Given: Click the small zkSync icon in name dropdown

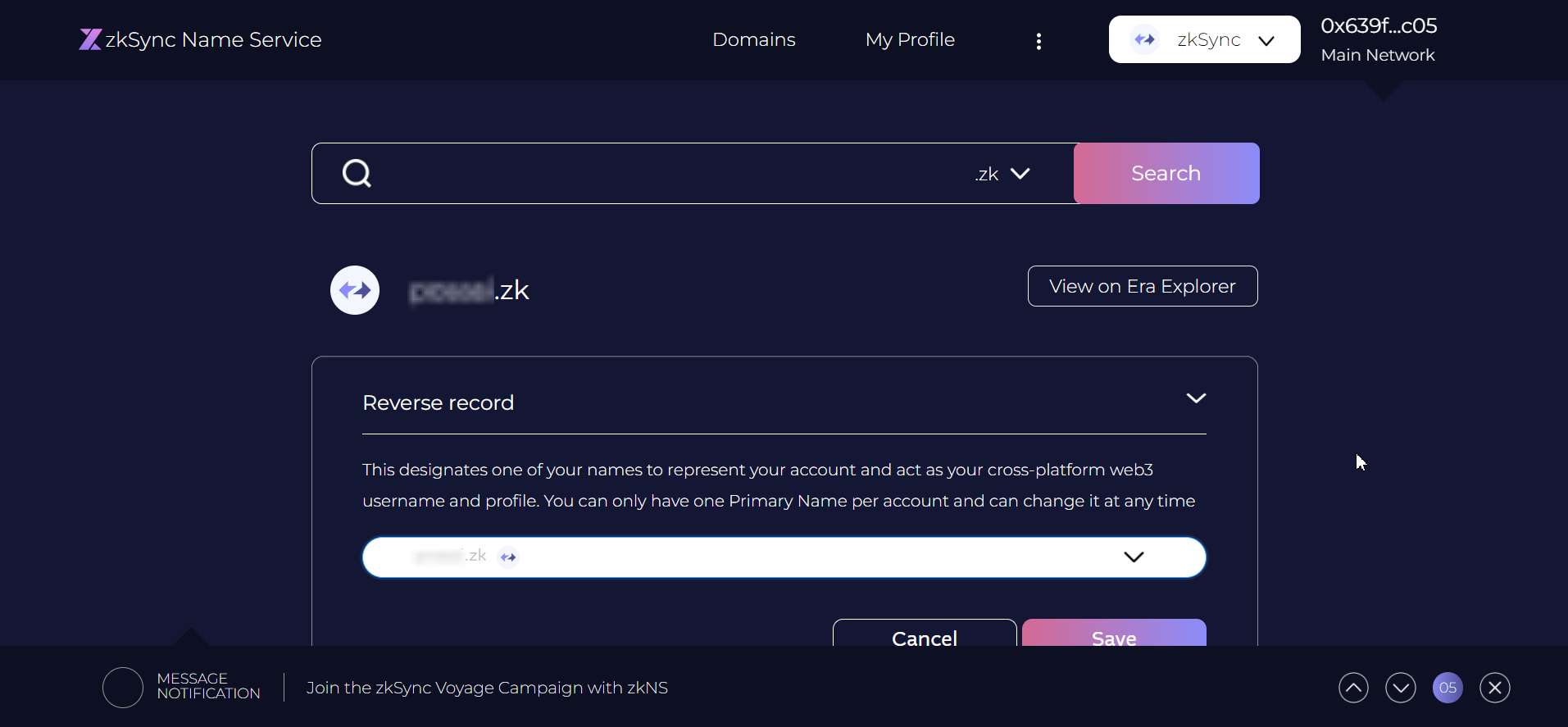Looking at the screenshot, I should point(508,557).
